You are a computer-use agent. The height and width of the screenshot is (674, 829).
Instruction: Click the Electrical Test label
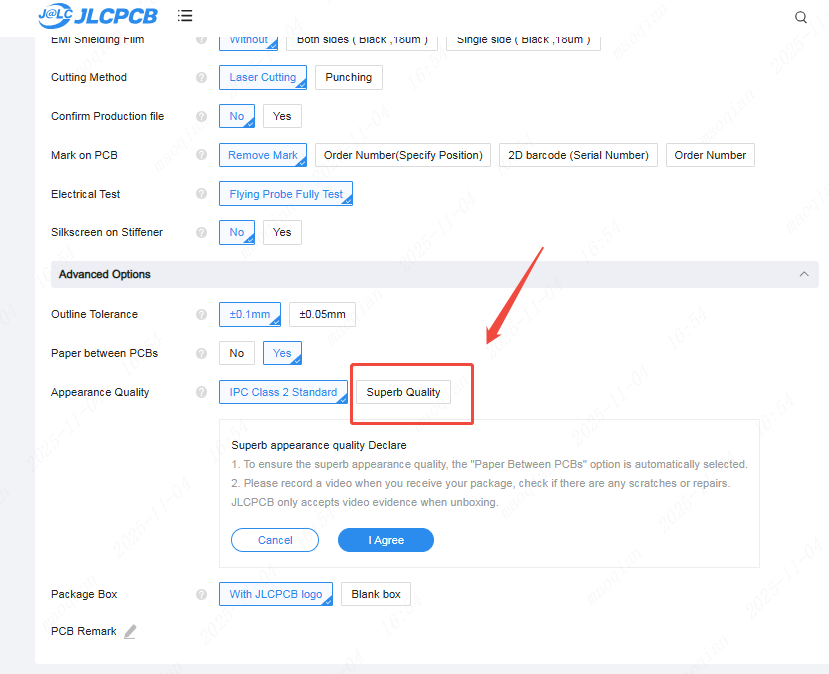click(x=86, y=194)
